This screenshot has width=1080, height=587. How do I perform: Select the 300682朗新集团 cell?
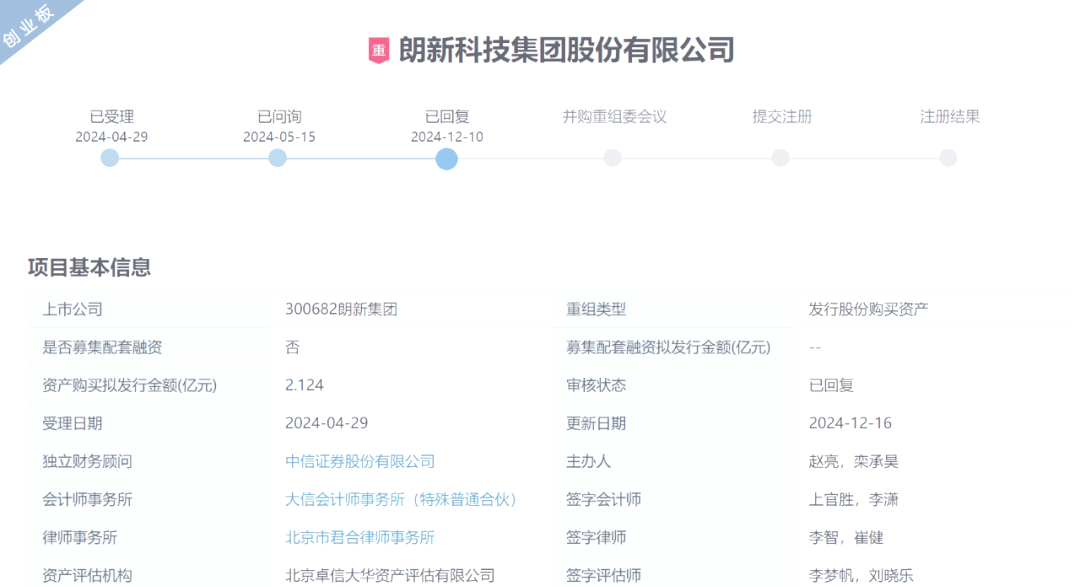tap(341, 309)
